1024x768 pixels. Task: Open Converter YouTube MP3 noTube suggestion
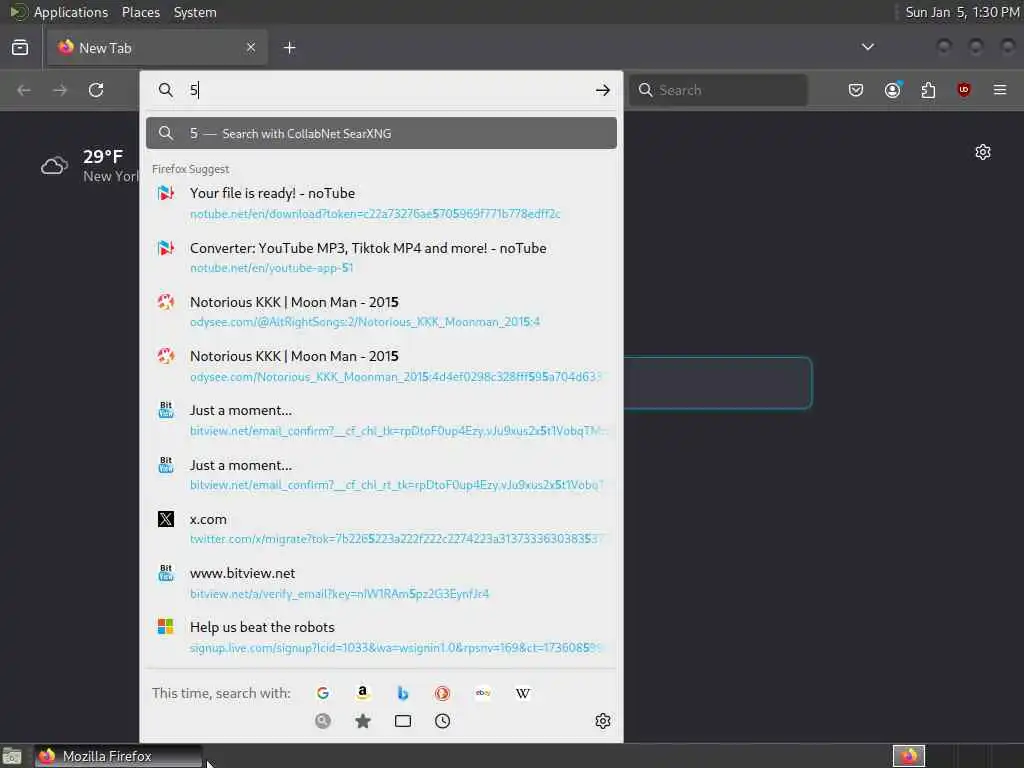(x=381, y=257)
